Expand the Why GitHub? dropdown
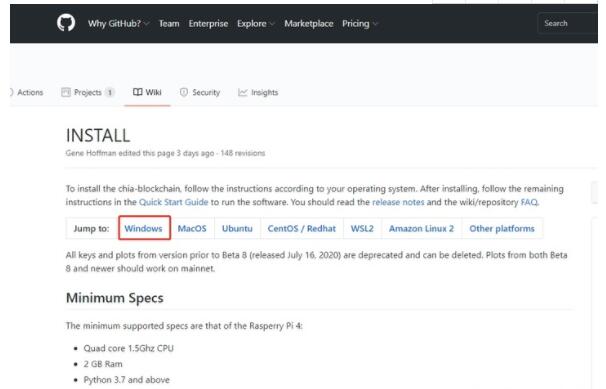The width and height of the screenshot is (606, 389). 118,24
